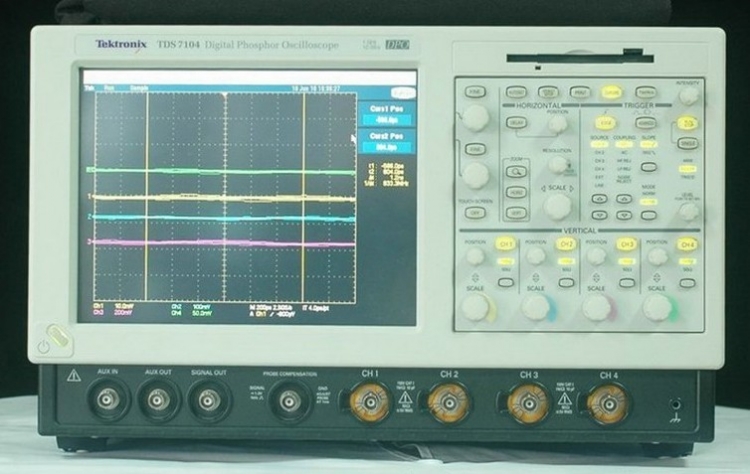Toggle the lower FINE button
This screenshot has width=750, height=474.
click(x=475, y=149)
